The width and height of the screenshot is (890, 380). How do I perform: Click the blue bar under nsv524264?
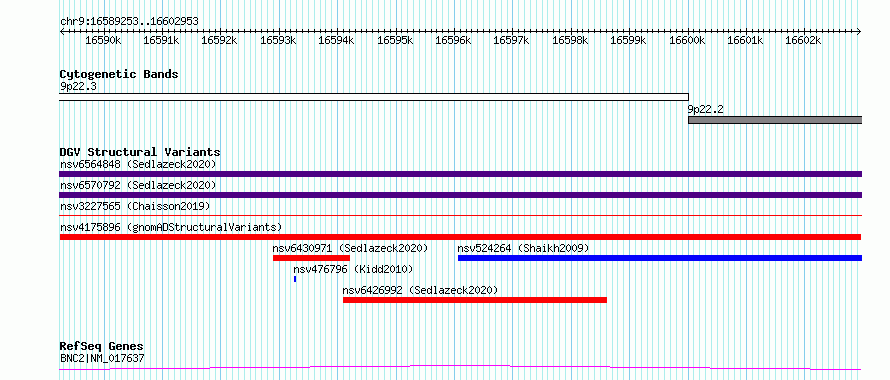pos(660,258)
